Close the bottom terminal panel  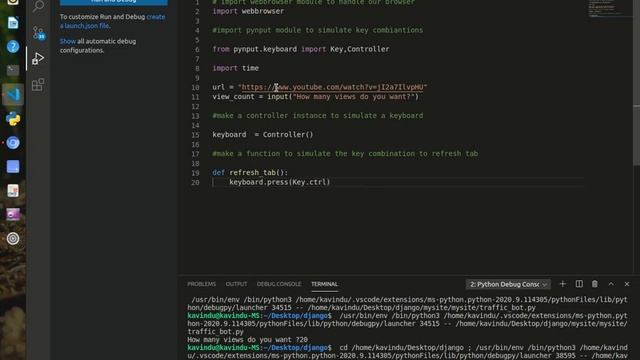tap(627, 284)
